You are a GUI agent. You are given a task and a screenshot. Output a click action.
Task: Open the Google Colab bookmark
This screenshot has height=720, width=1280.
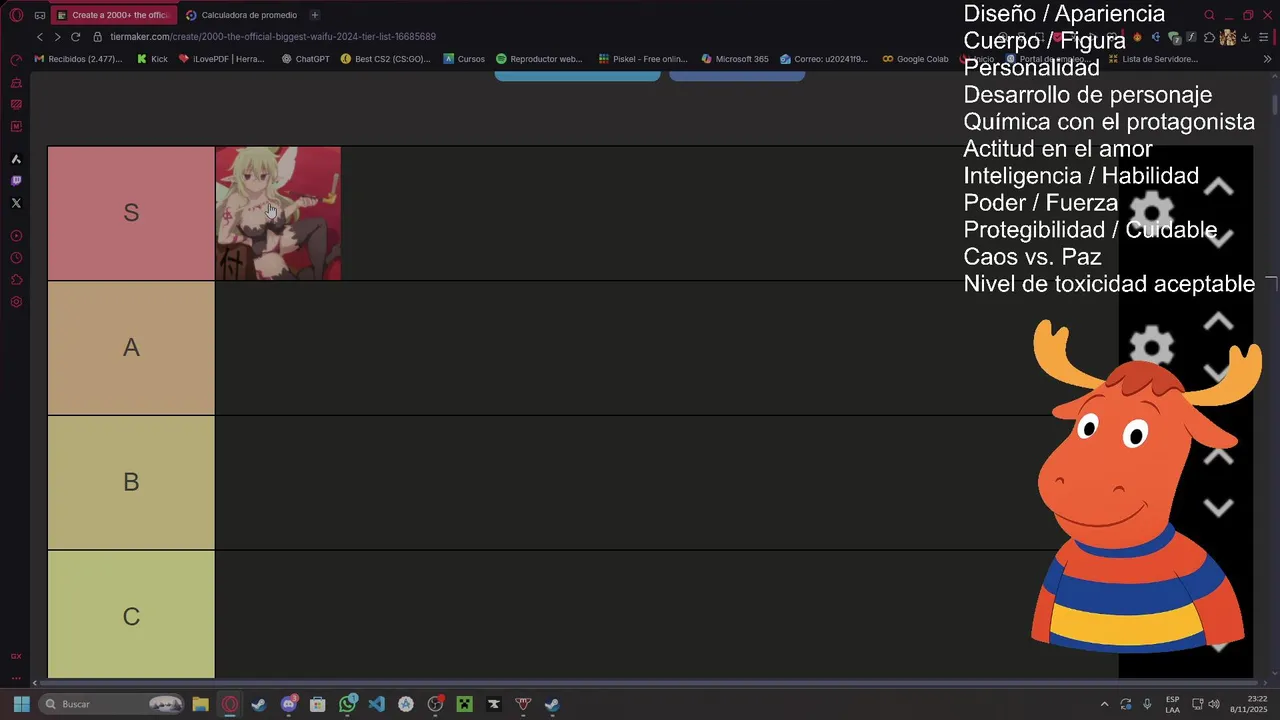point(916,59)
